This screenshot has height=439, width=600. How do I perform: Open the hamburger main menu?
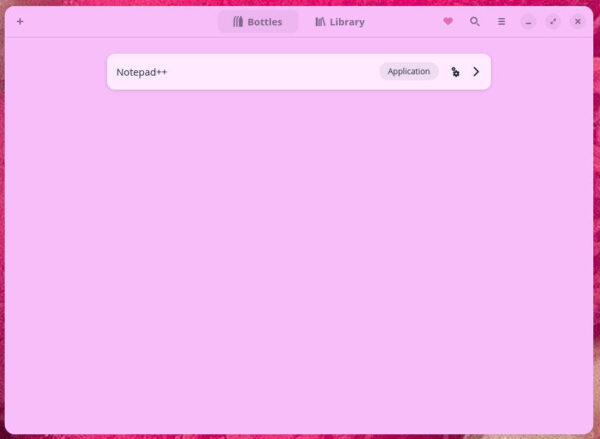point(502,21)
